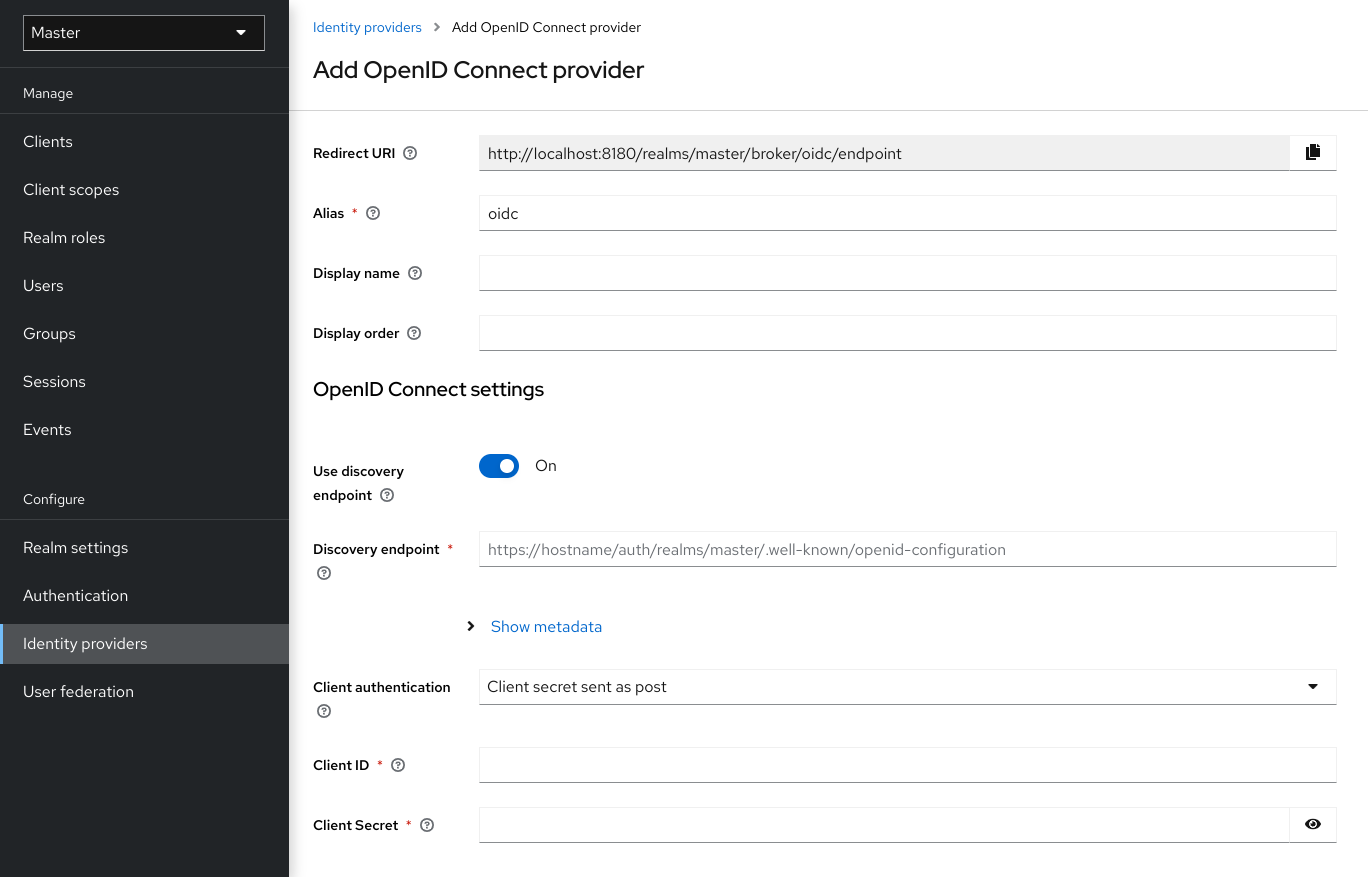Follow the Identity providers breadcrumb link
The width and height of the screenshot is (1368, 877).
click(x=367, y=27)
